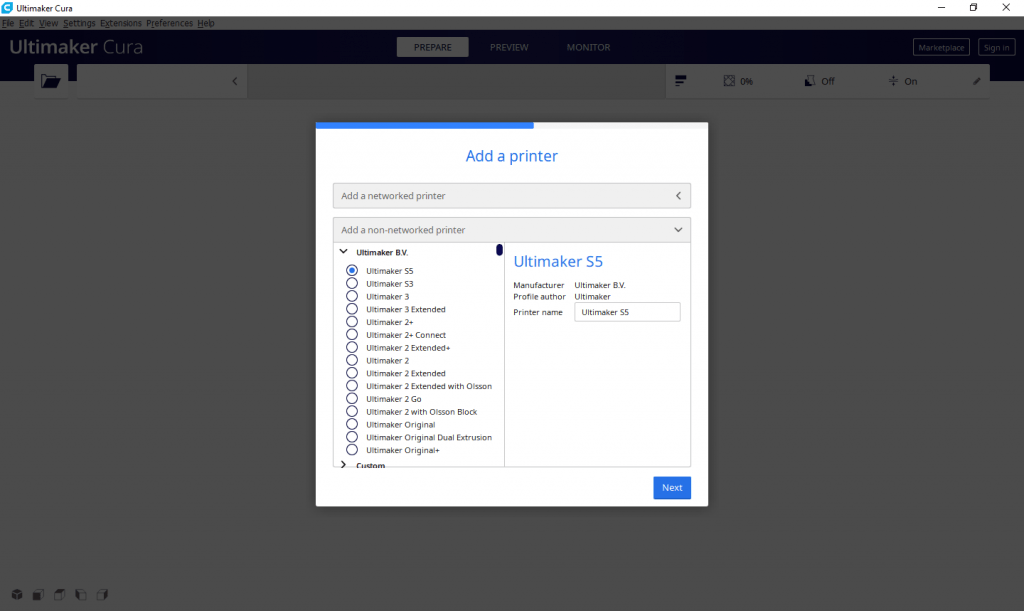Open the View menu
The image size is (1024, 611).
tap(48, 23)
